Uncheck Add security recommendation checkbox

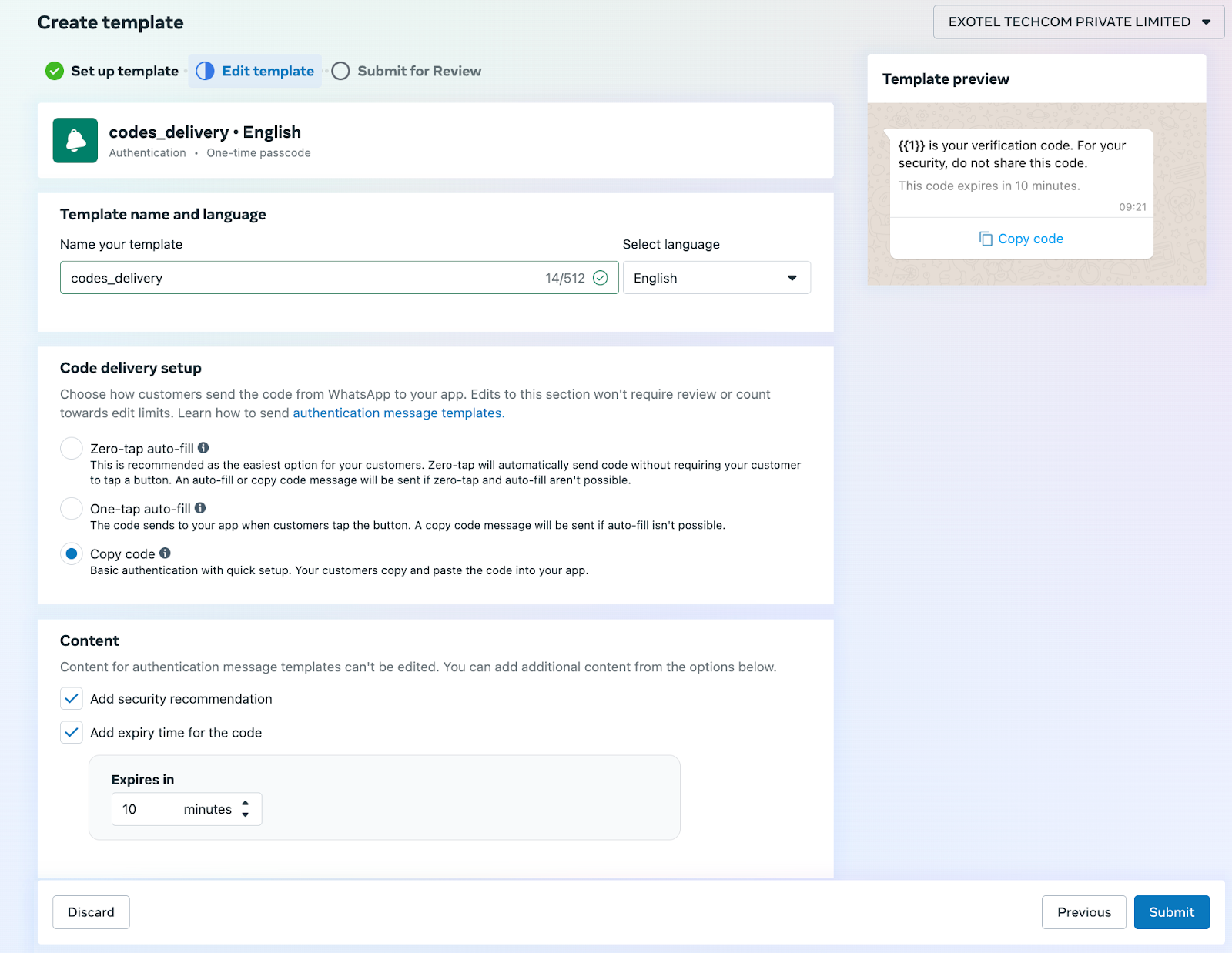[72, 699]
